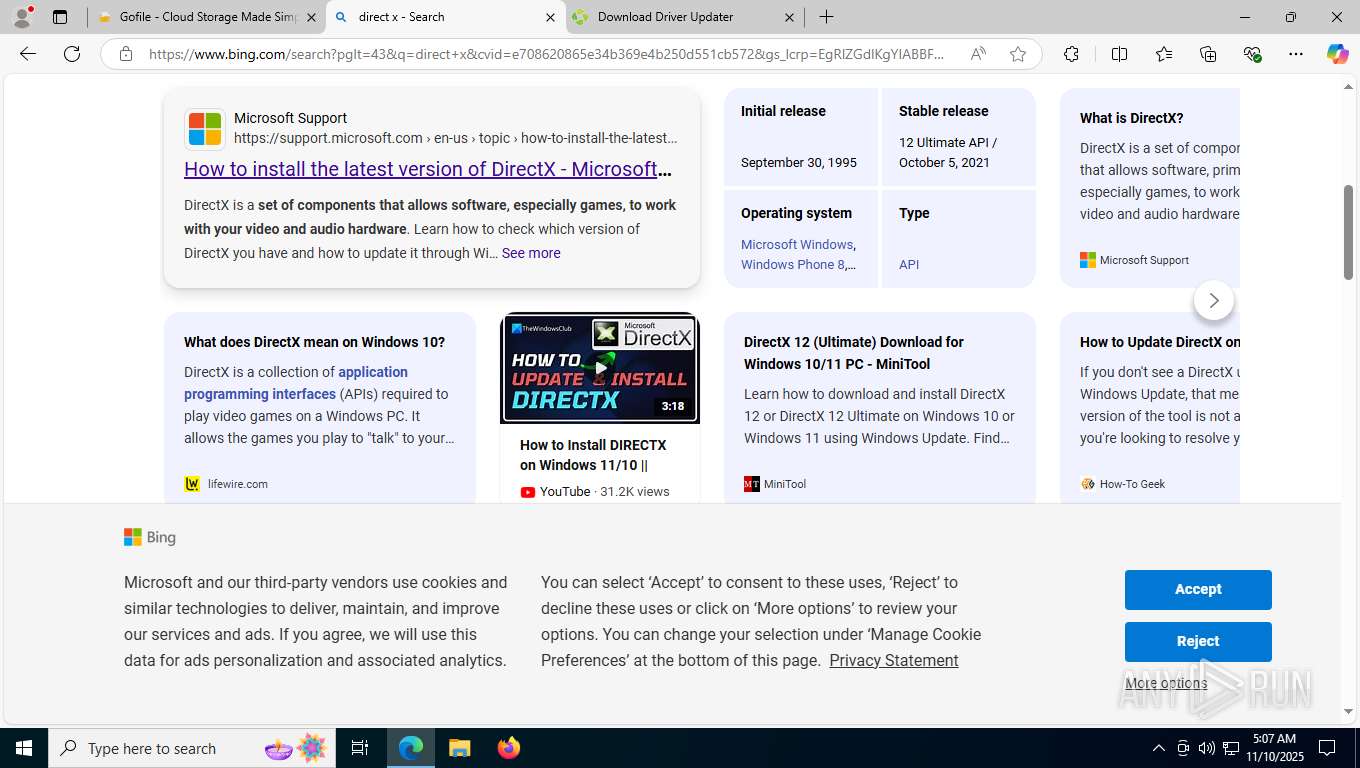Open Collections icon in toolbar
Viewport: 1360px width, 768px height.
coord(1208,54)
